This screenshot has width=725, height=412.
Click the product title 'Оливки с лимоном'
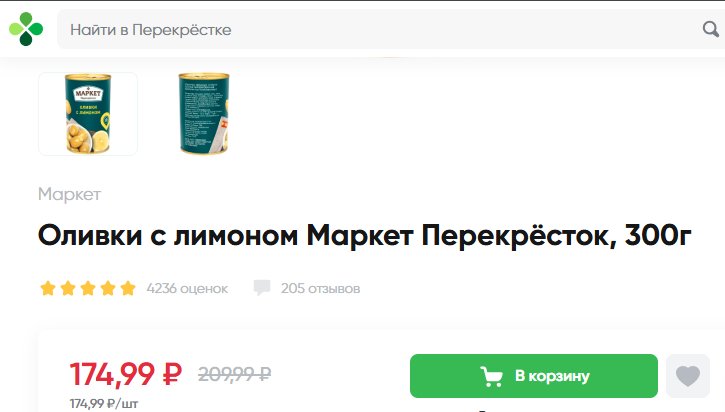point(168,236)
